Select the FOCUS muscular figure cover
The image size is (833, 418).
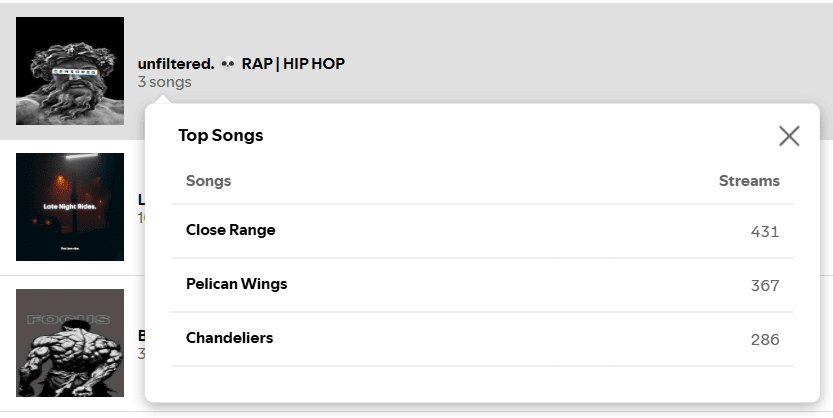(x=70, y=343)
